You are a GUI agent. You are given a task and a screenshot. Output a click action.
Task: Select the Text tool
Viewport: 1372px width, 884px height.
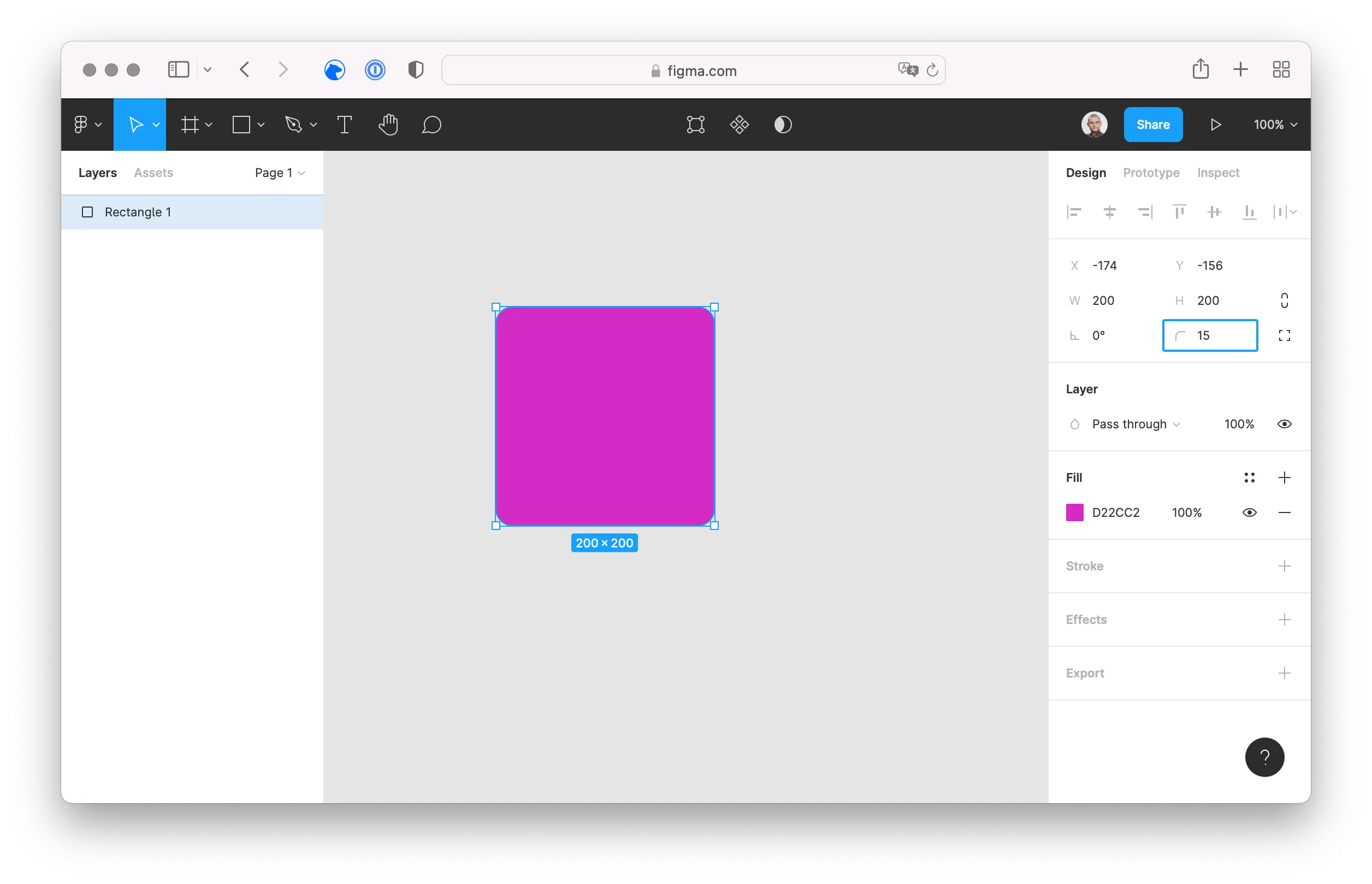coord(344,124)
